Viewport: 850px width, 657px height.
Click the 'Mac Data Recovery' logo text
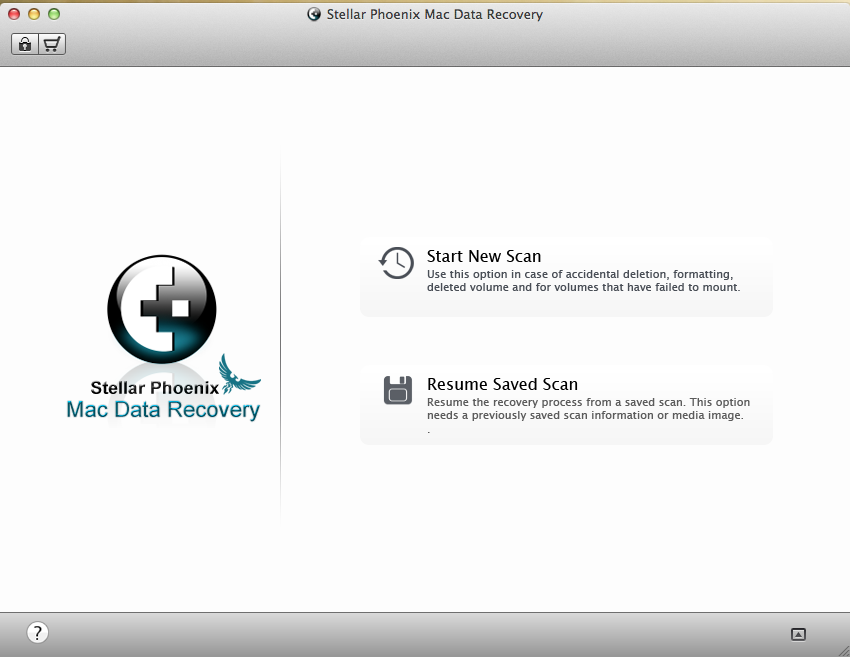click(x=163, y=410)
